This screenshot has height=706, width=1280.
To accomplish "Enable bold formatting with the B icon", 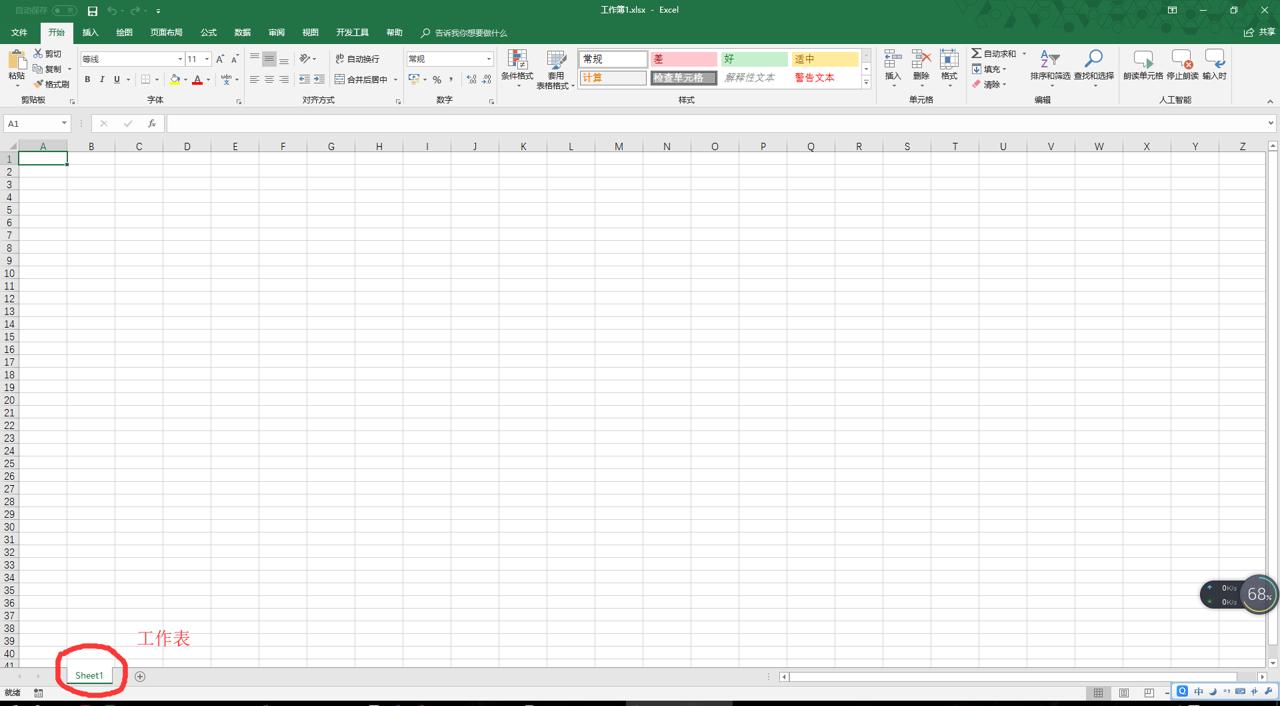I will [x=89, y=79].
